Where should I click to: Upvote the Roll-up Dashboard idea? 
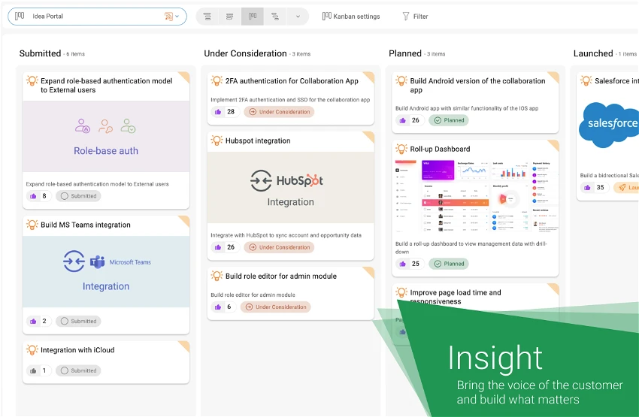(402, 264)
